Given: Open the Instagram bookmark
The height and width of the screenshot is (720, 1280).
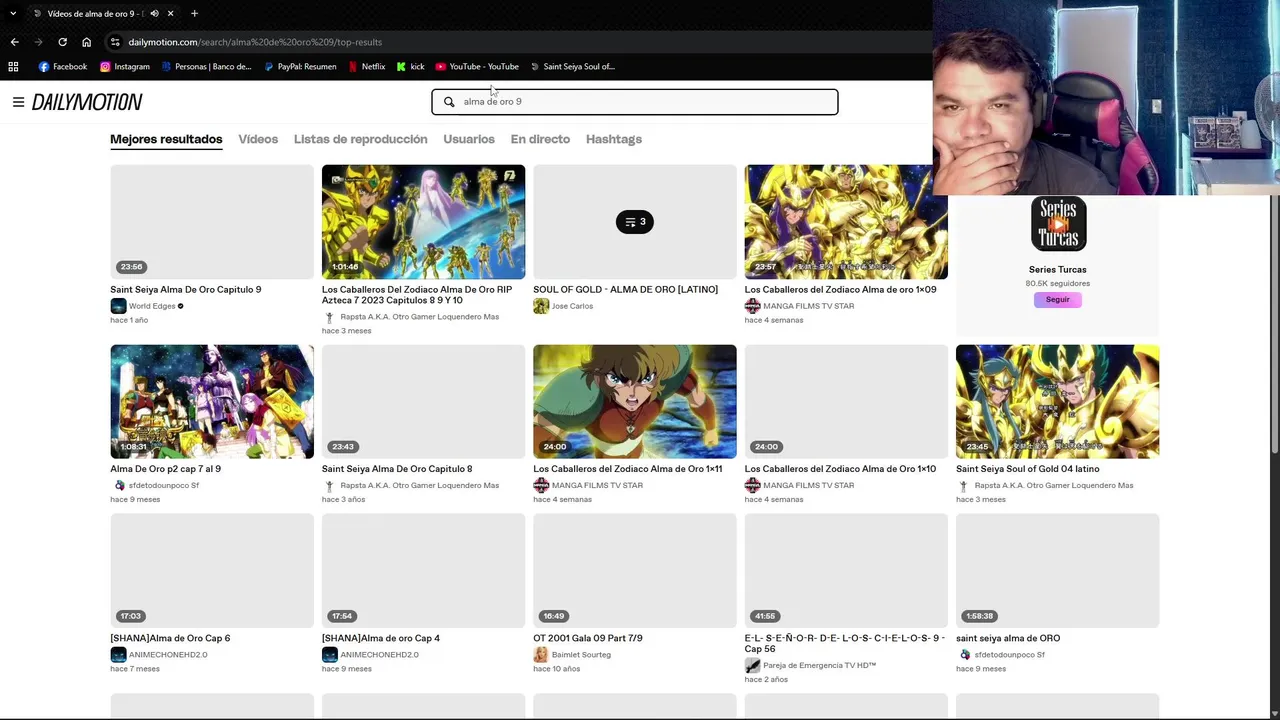Looking at the screenshot, I should 125,67.
